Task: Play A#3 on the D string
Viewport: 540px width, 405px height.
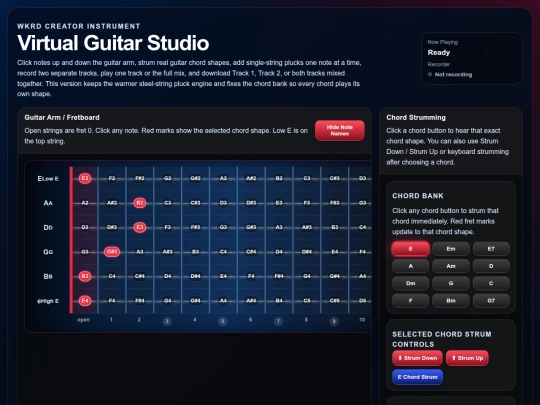Action: [x=307, y=227]
